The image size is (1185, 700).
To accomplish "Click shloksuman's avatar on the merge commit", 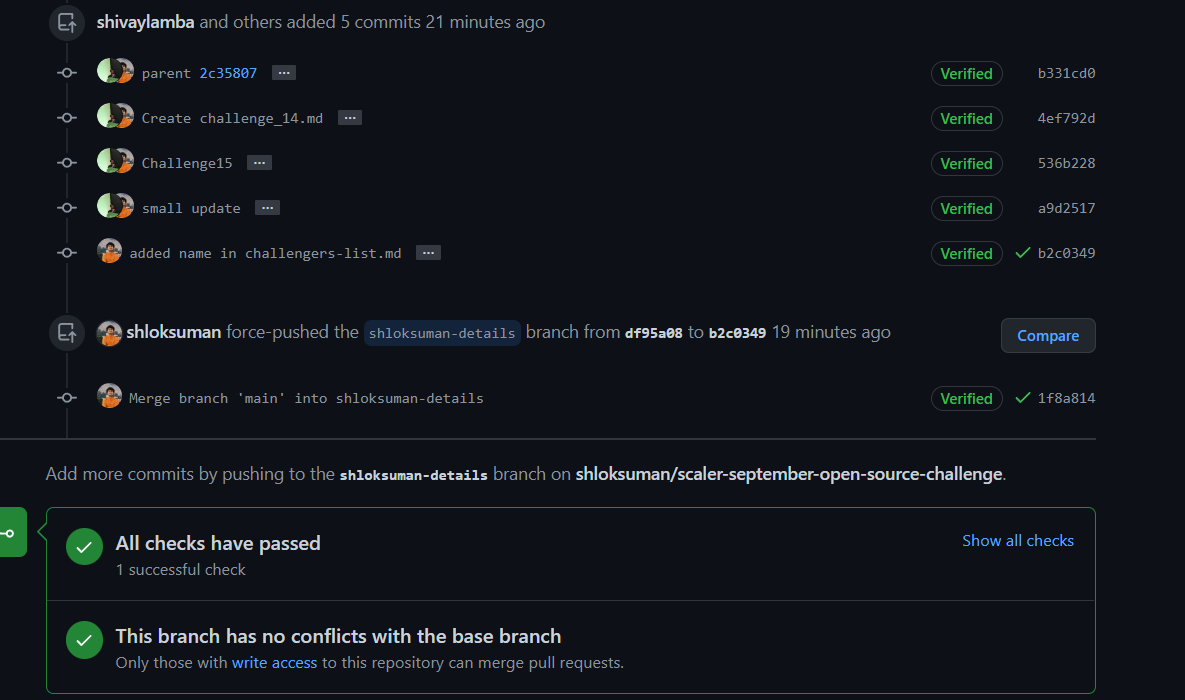I will point(110,397).
